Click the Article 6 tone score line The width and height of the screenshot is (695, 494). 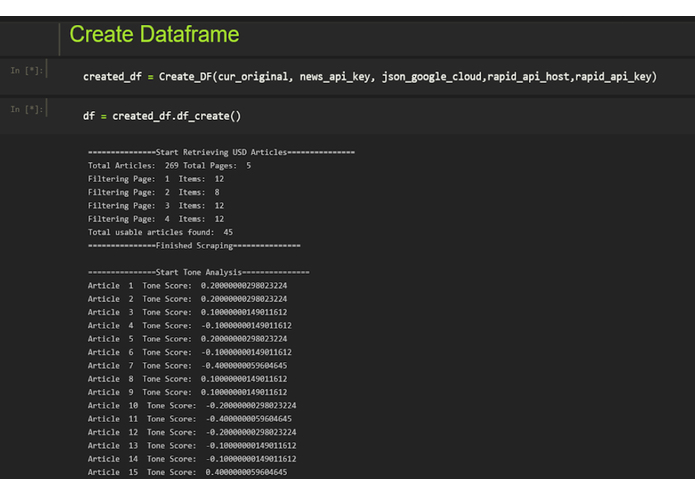(x=190, y=352)
